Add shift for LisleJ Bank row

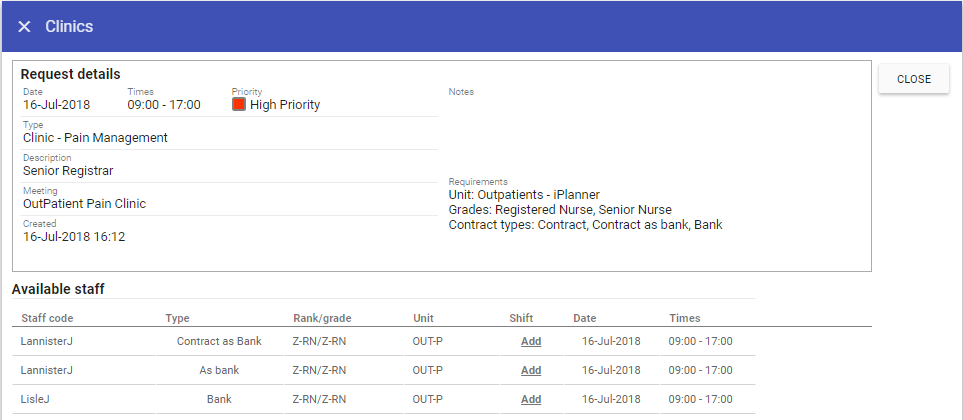[531, 399]
